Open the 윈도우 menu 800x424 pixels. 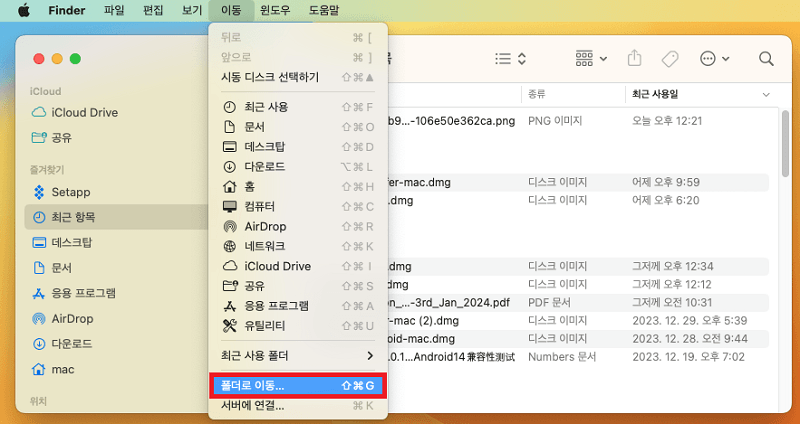[x=275, y=10]
